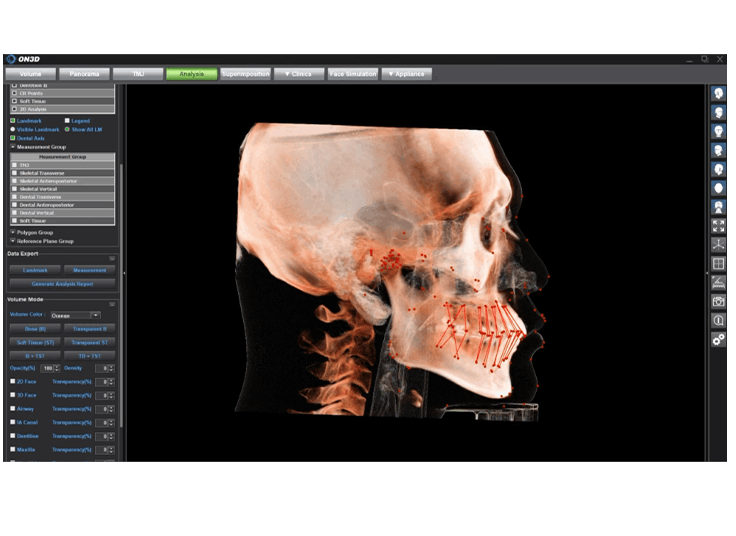Screen dimensions: 736x536
Task: Click the 3D axis orientation icon
Action: pyautogui.click(x=718, y=244)
